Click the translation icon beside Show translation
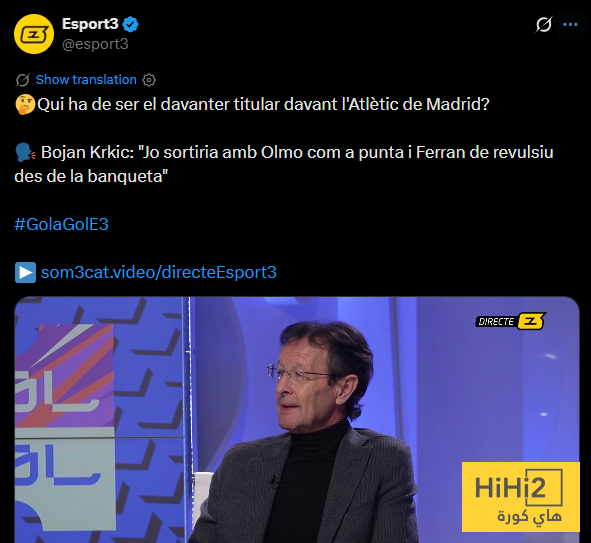Image resolution: width=591 pixels, height=543 pixels. [x=23, y=80]
